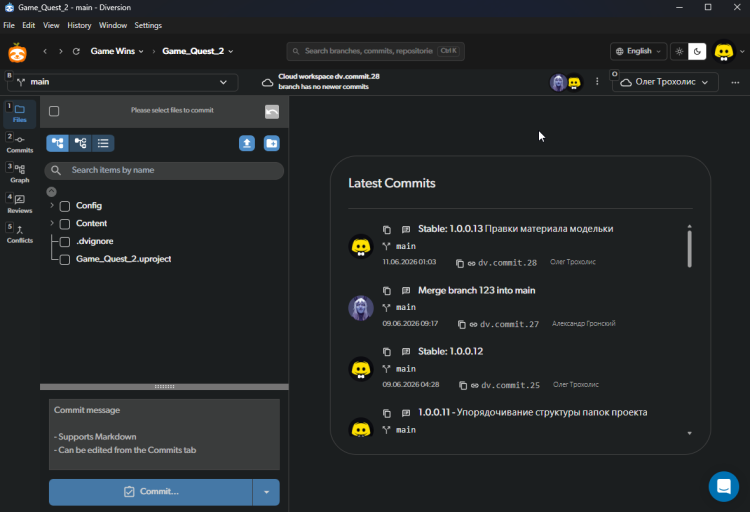Click the Diversion fox logo icon

coord(17,53)
